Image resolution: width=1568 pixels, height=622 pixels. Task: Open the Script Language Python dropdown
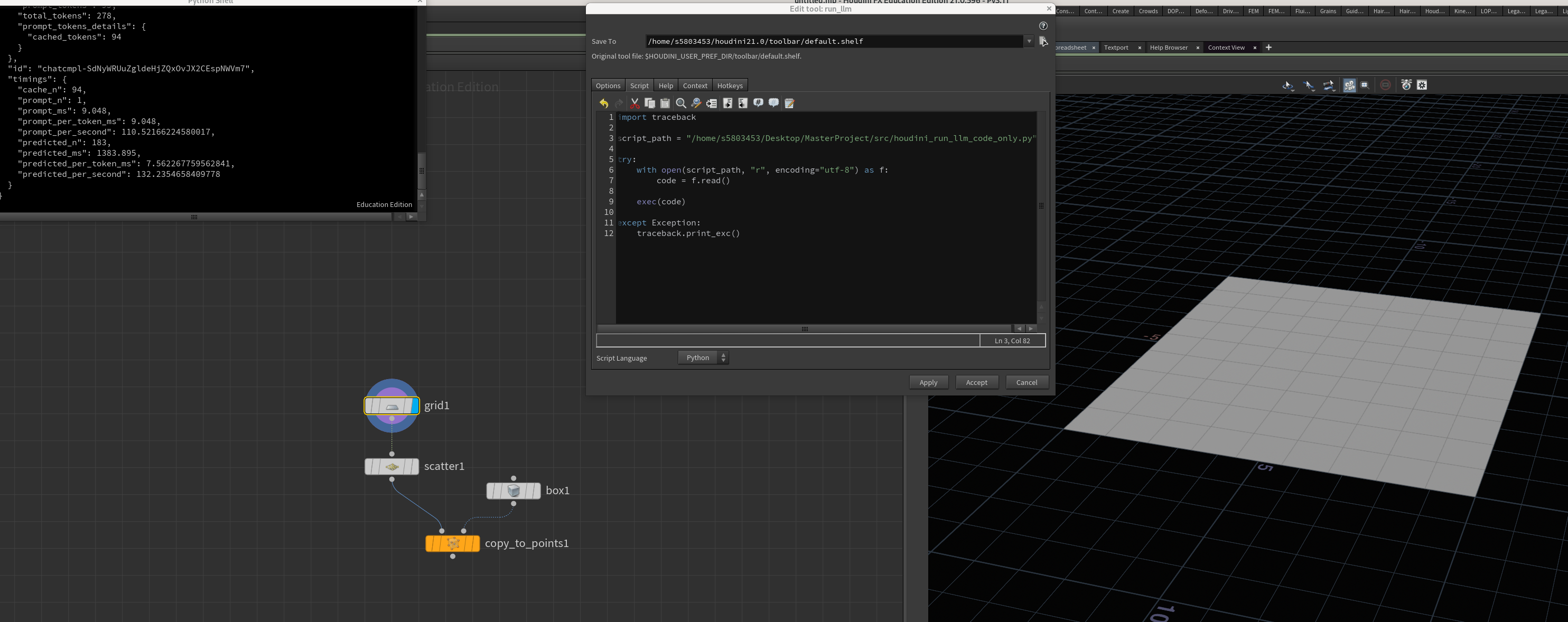704,358
